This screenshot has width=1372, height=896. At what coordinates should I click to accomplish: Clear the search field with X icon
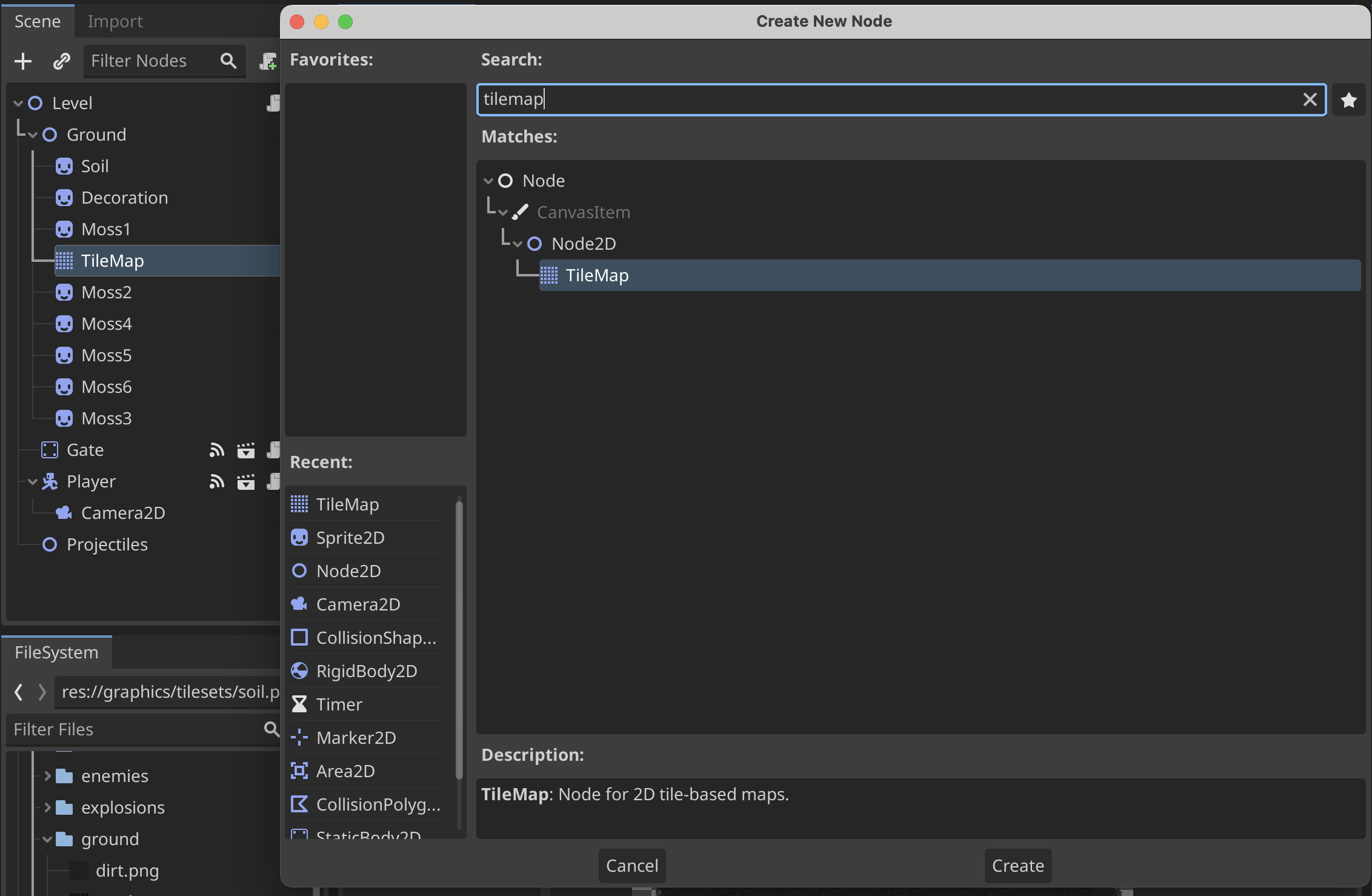tap(1310, 99)
